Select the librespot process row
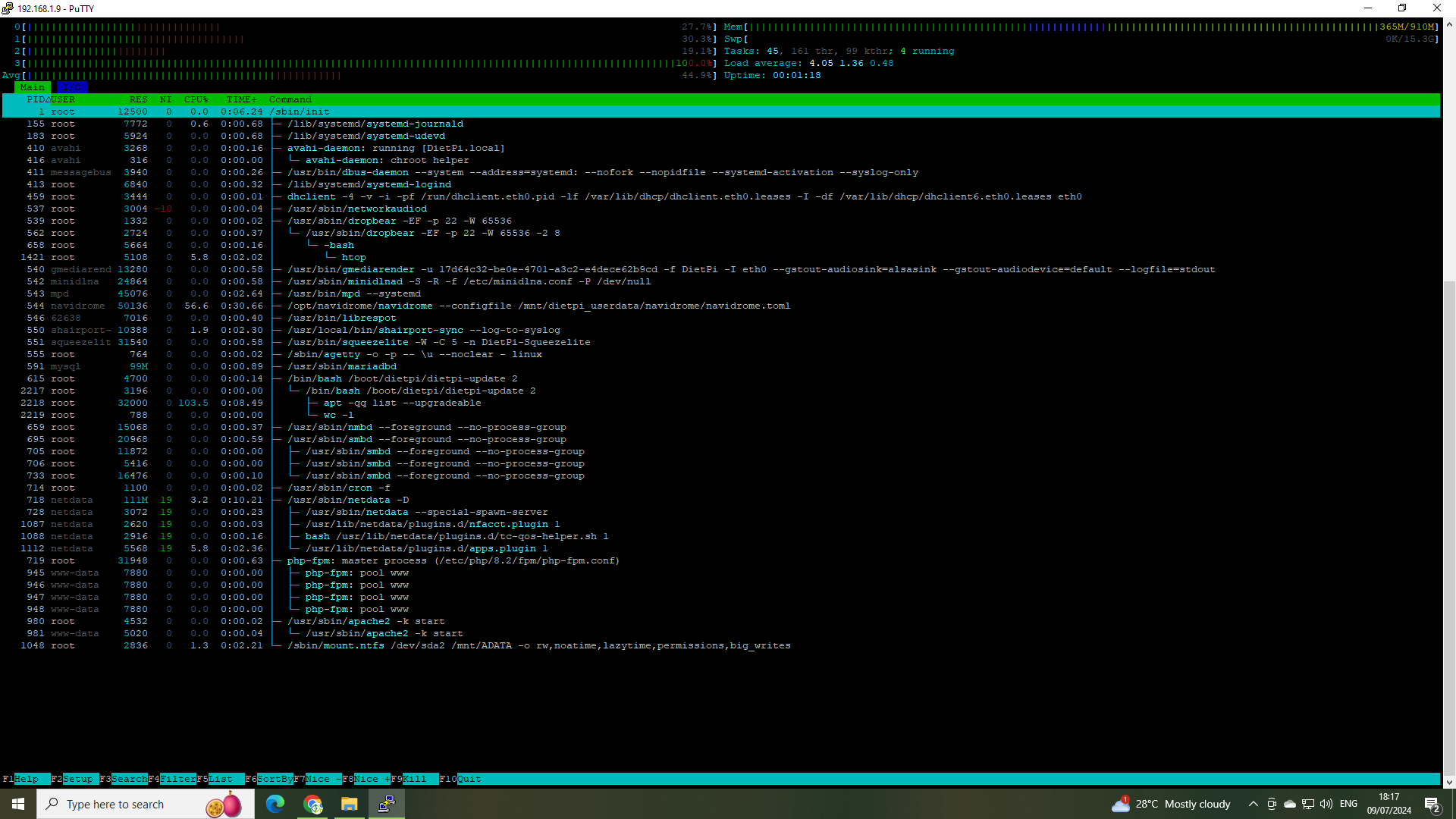Screen dimensions: 1456x819 click(720, 318)
